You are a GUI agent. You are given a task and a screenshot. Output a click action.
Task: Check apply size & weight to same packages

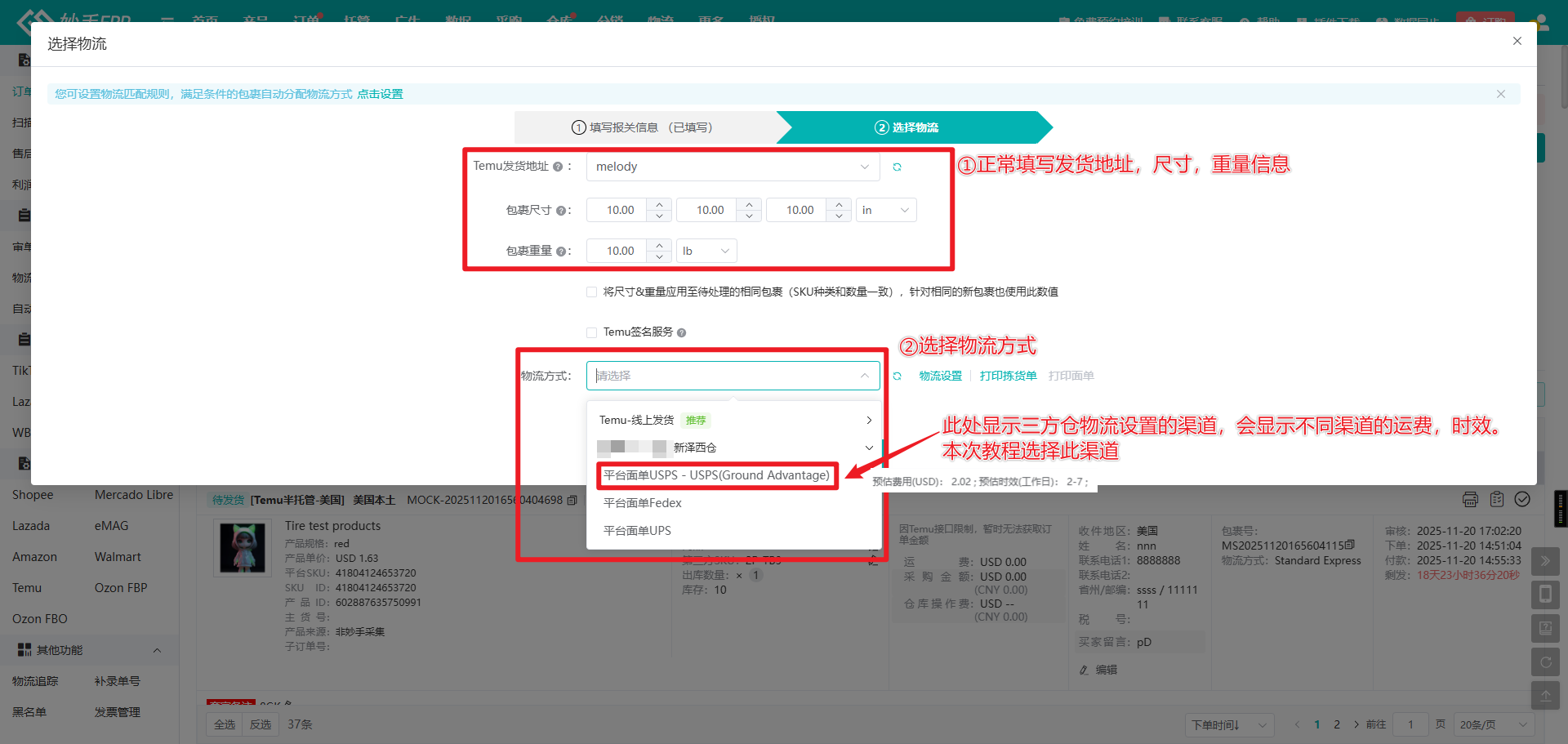pos(591,292)
